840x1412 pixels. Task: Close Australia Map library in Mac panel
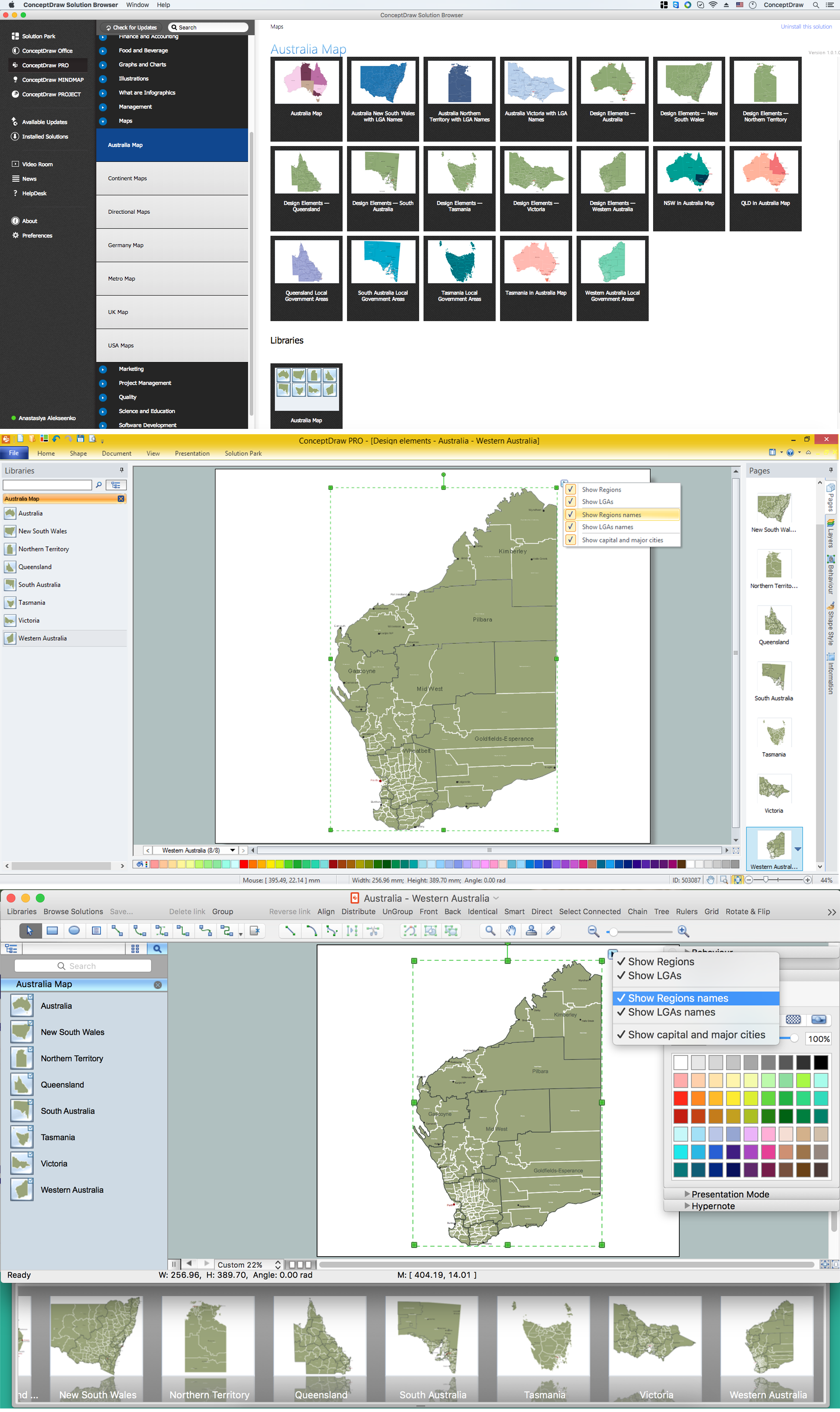click(158, 985)
